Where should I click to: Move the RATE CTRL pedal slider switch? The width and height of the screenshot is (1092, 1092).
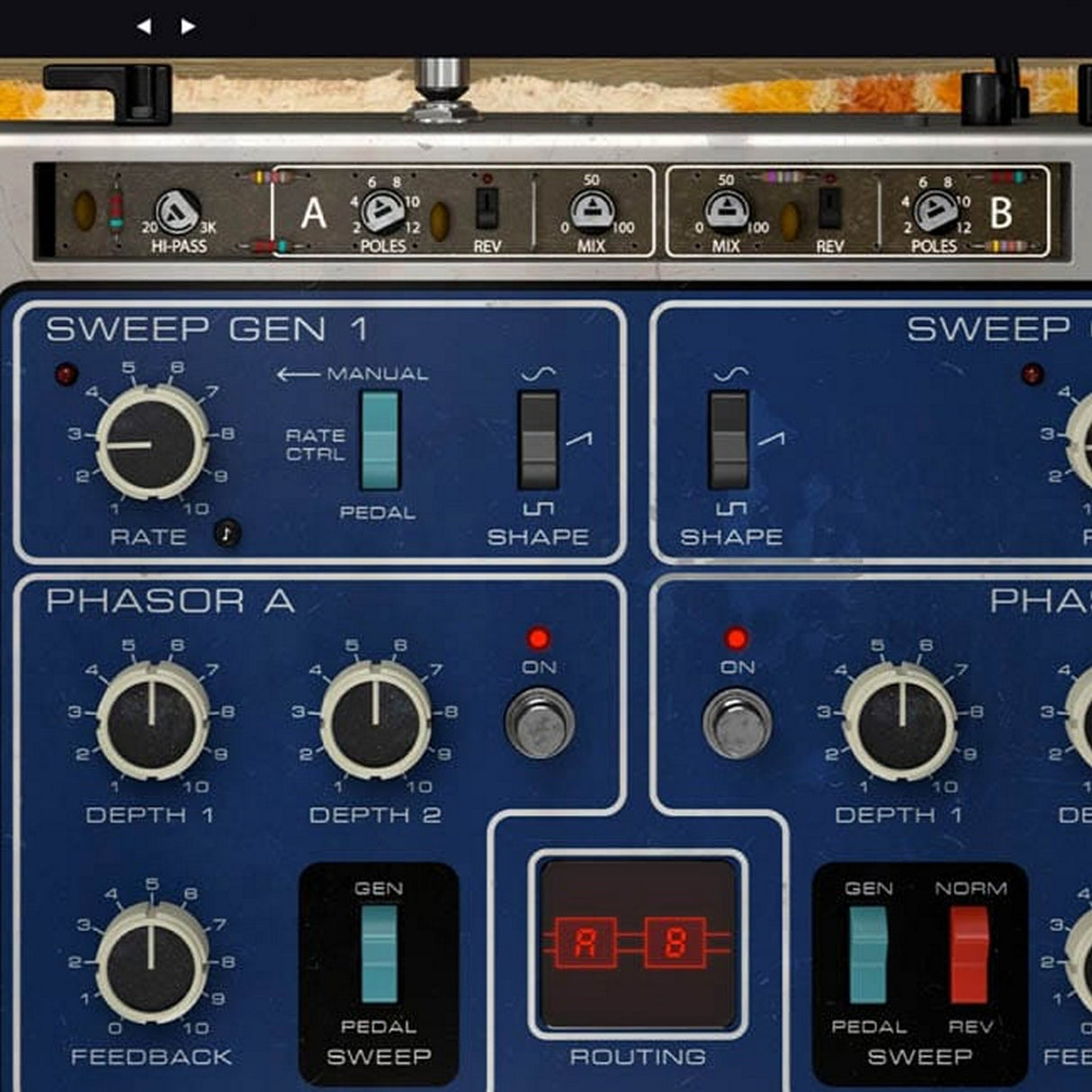[381, 441]
